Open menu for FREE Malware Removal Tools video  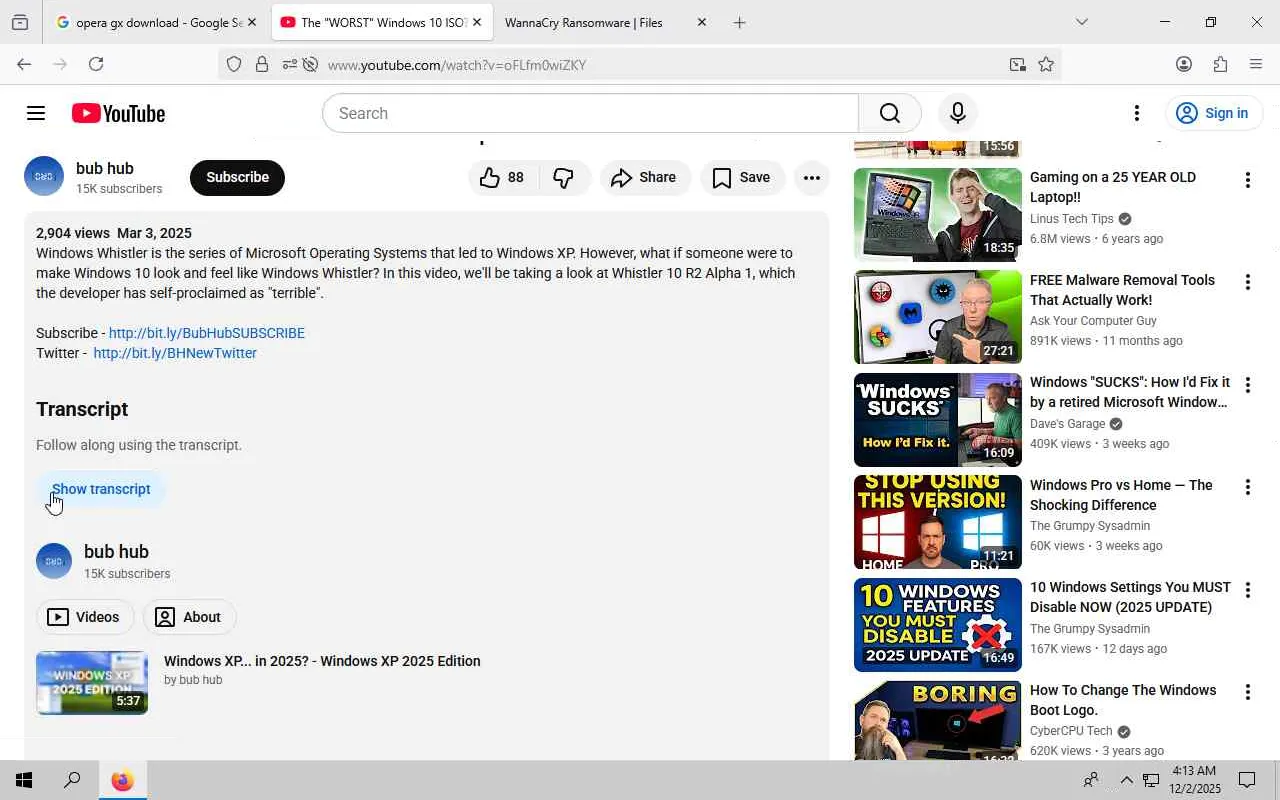click(1247, 283)
